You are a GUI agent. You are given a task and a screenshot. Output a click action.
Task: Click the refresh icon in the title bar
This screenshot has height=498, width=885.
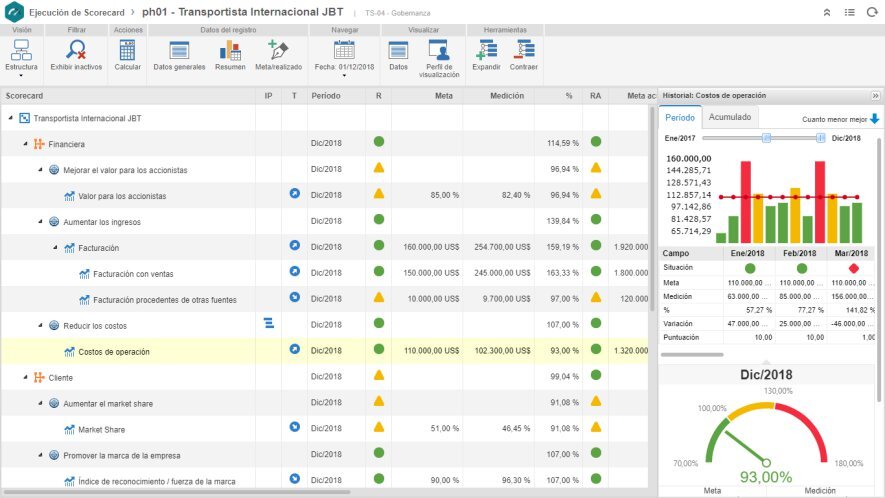click(871, 12)
